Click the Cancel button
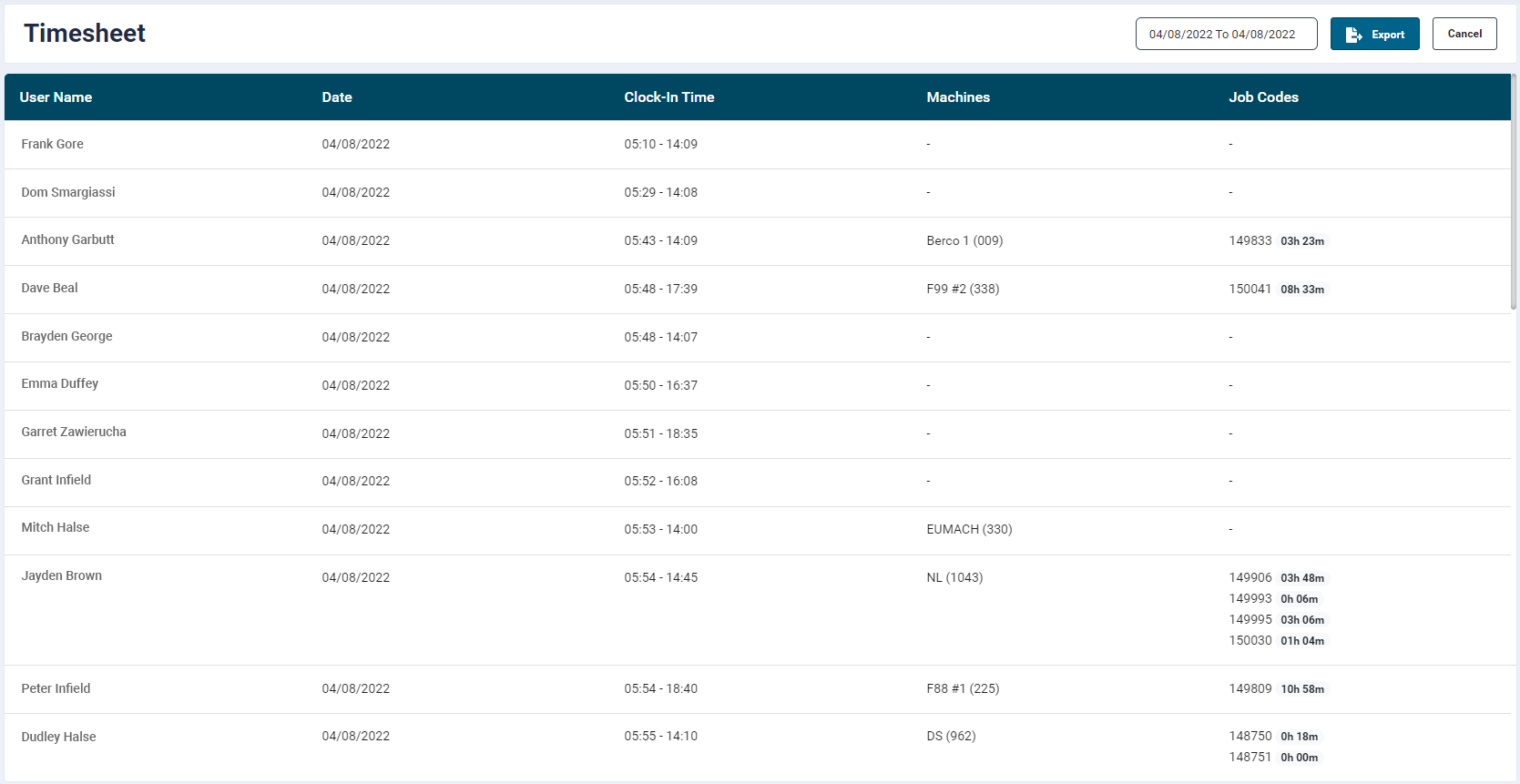Image resolution: width=1520 pixels, height=784 pixels. pos(1464,34)
